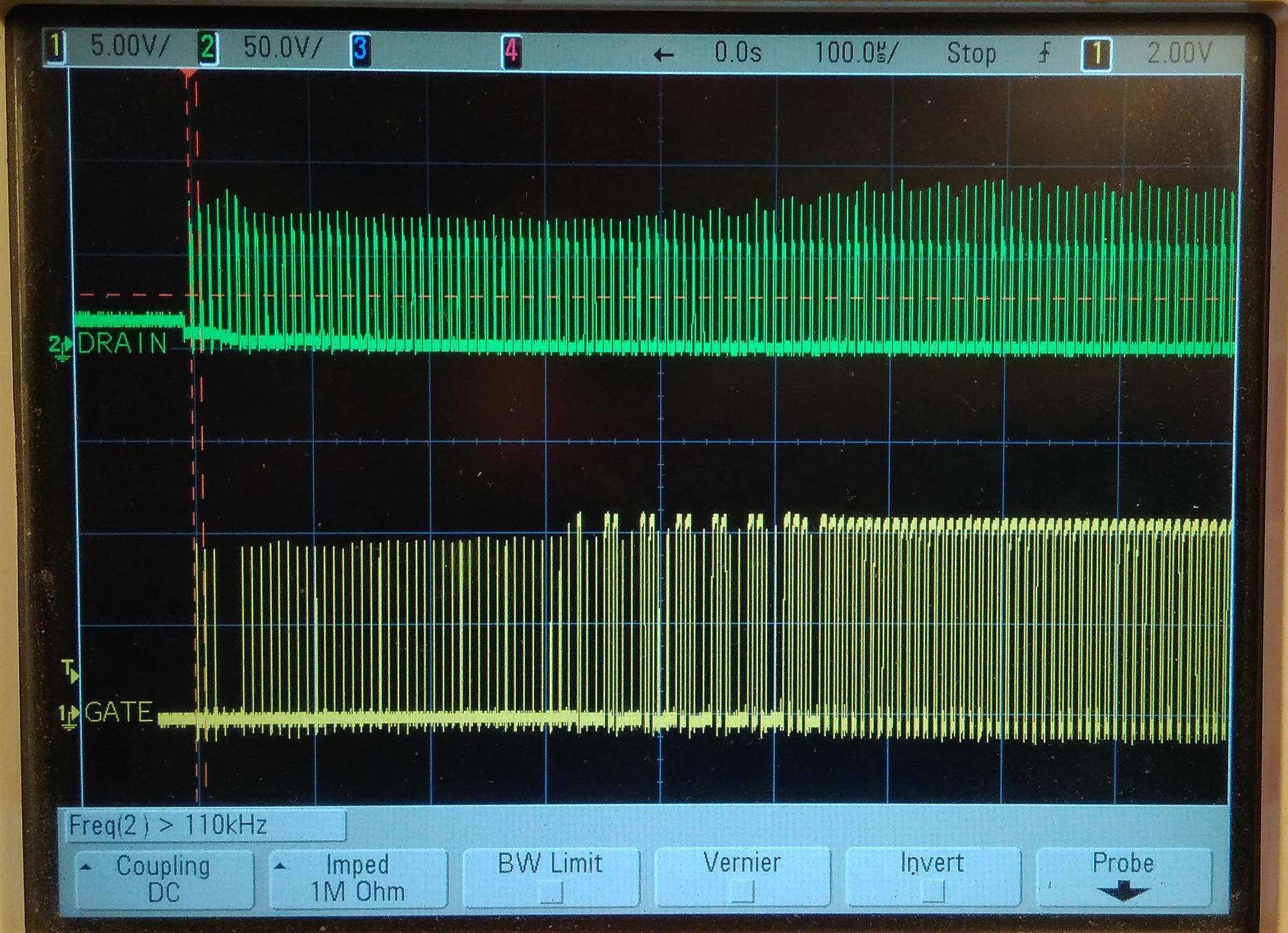Click the GATE channel ground marker
The height and width of the screenshot is (933, 1288).
(69, 716)
